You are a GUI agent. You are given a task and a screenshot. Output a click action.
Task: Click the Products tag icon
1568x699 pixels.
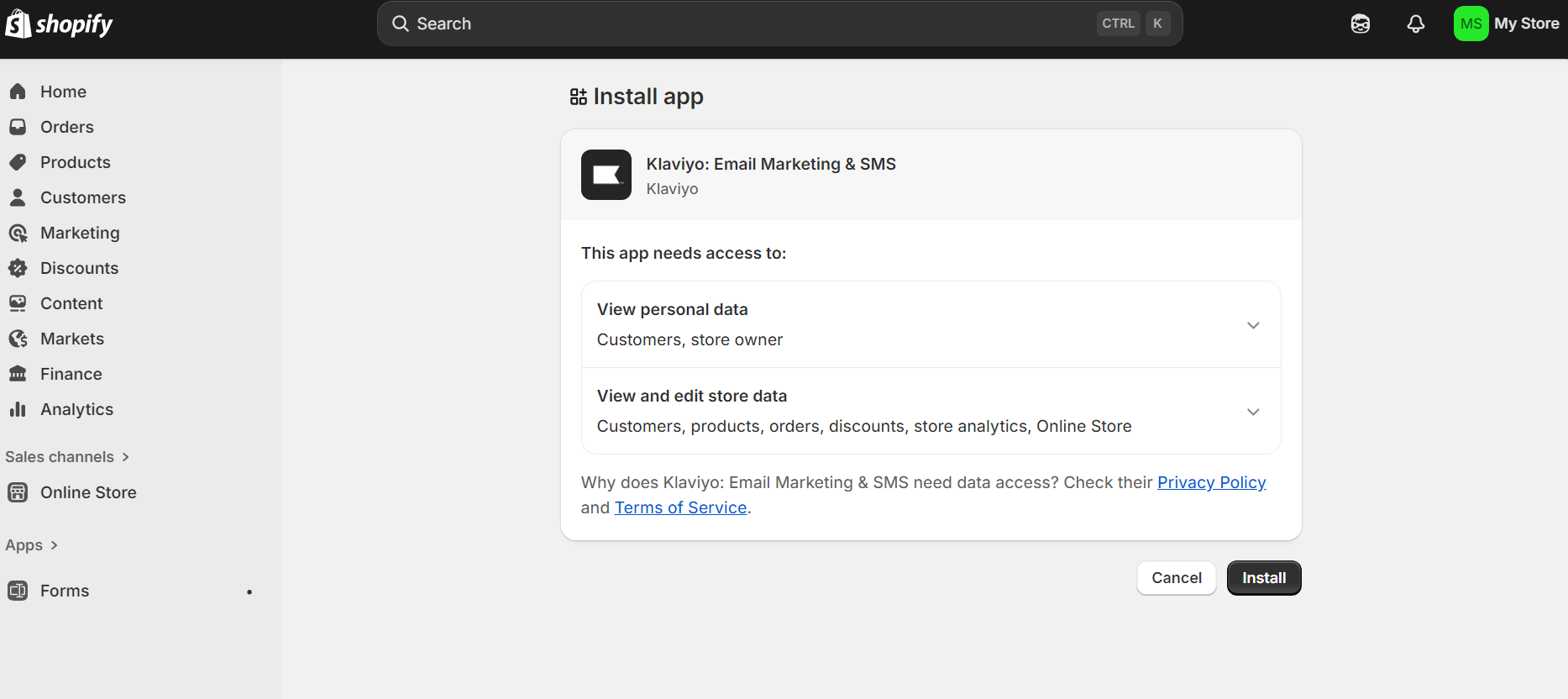point(18,162)
